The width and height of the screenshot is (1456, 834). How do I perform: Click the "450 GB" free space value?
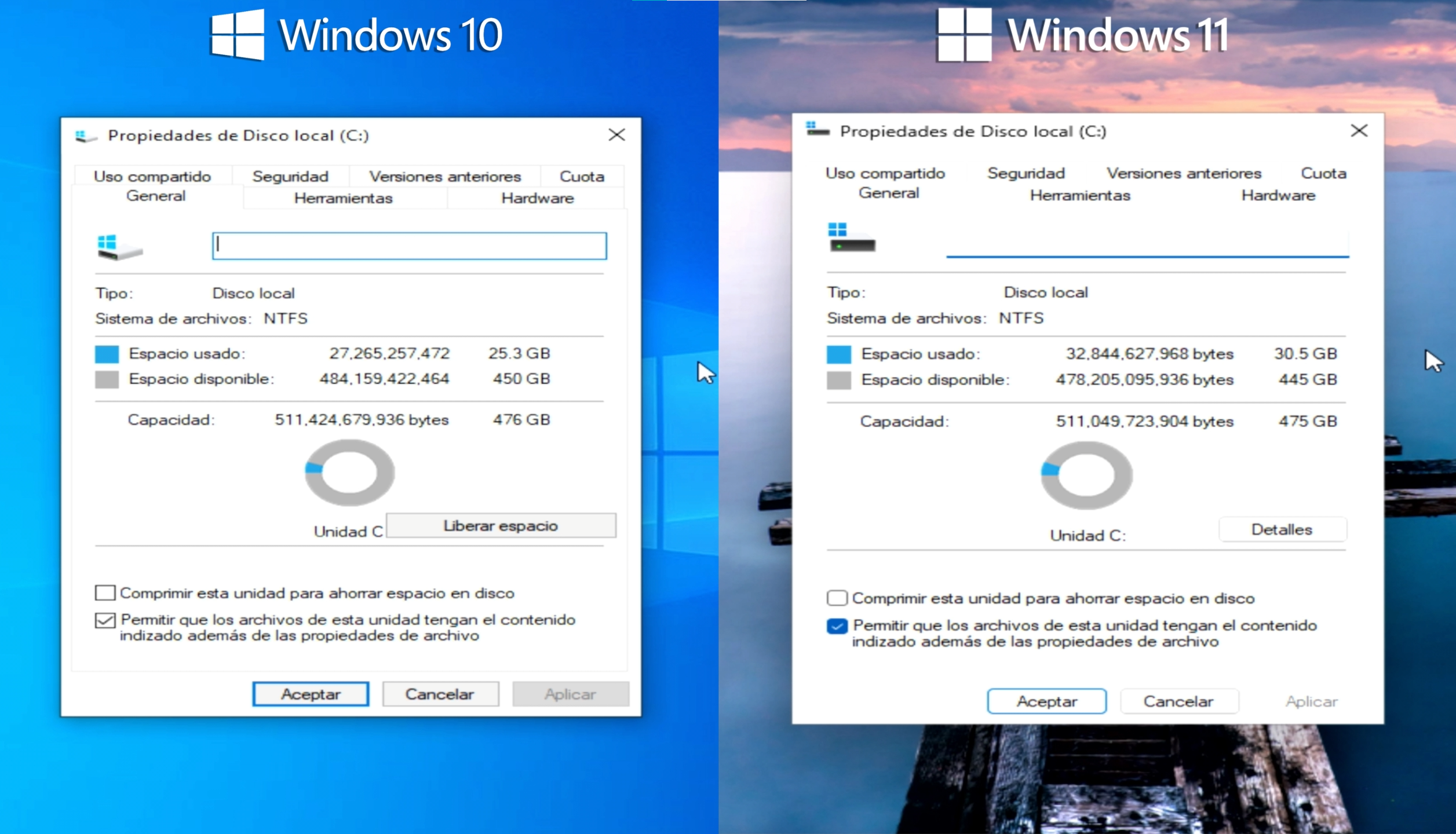[521, 379]
